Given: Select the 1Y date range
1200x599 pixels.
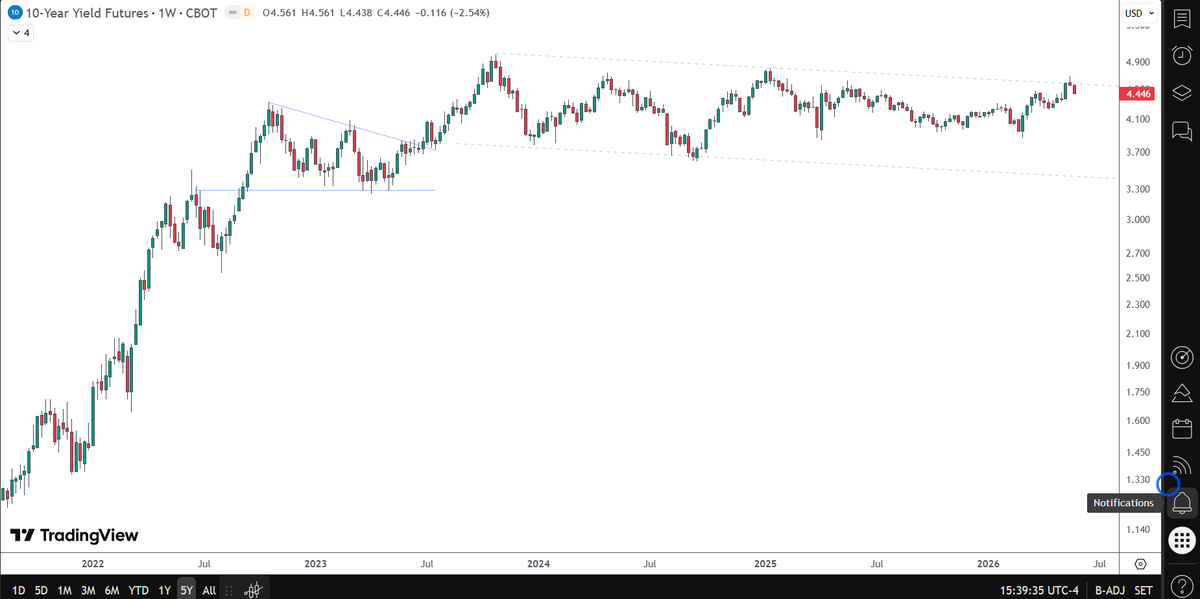Looking at the screenshot, I should tap(164, 590).
